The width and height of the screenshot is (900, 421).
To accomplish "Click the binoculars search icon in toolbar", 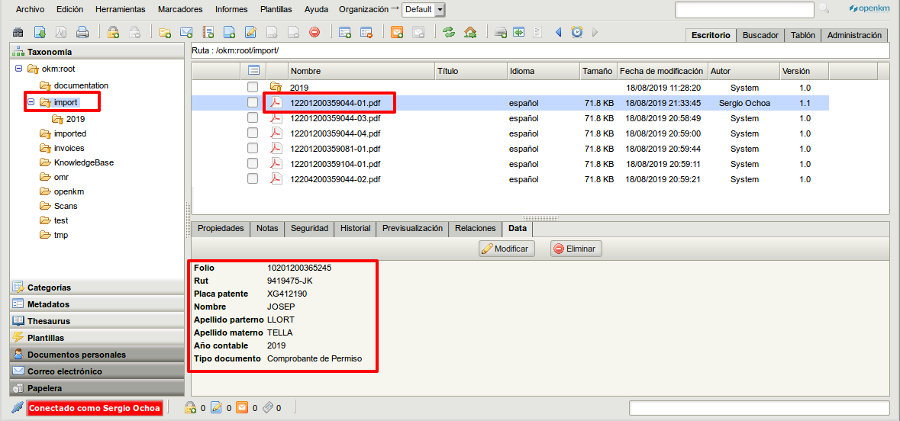I will 18,33.
